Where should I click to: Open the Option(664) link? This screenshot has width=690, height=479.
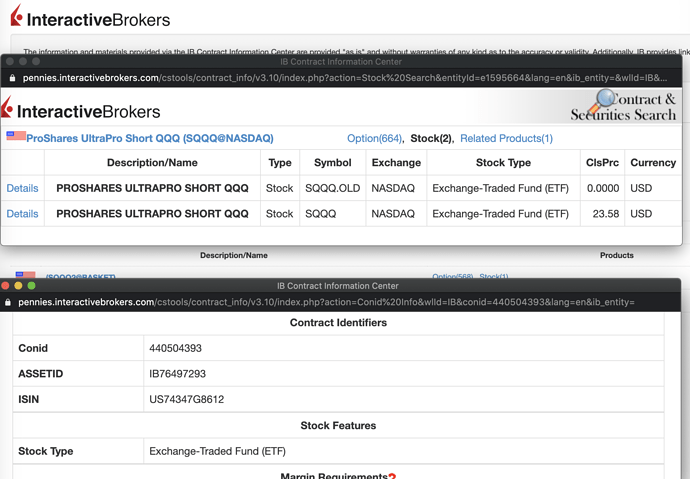374,139
